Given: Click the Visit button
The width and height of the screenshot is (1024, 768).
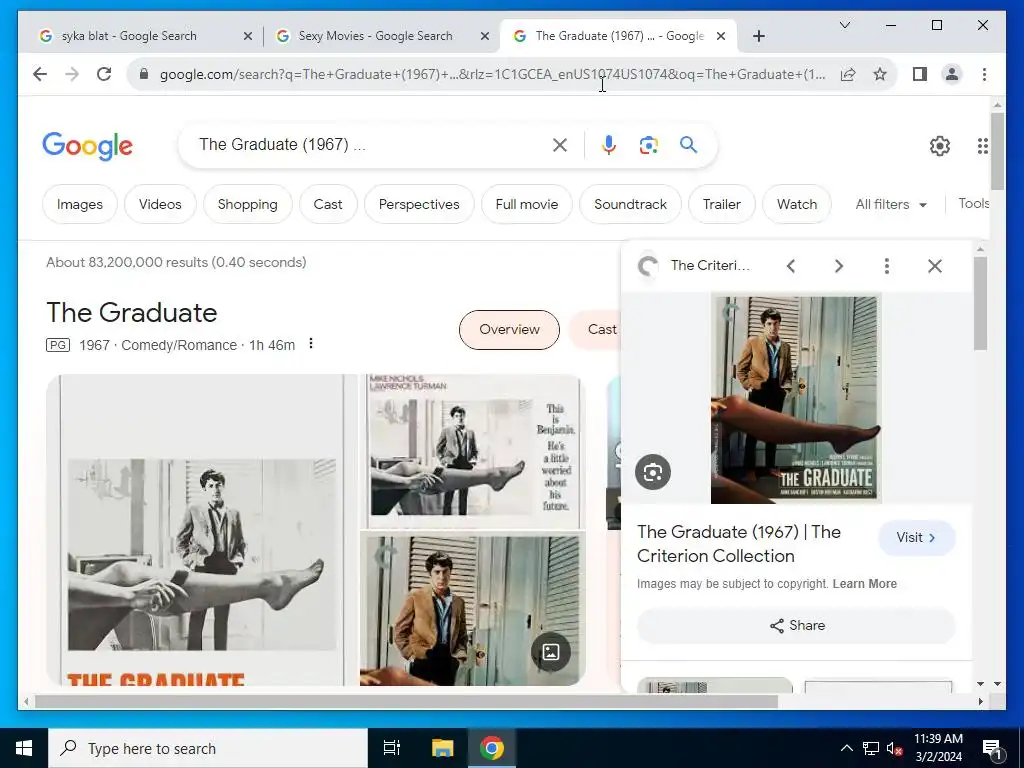Looking at the screenshot, I should coord(916,537).
